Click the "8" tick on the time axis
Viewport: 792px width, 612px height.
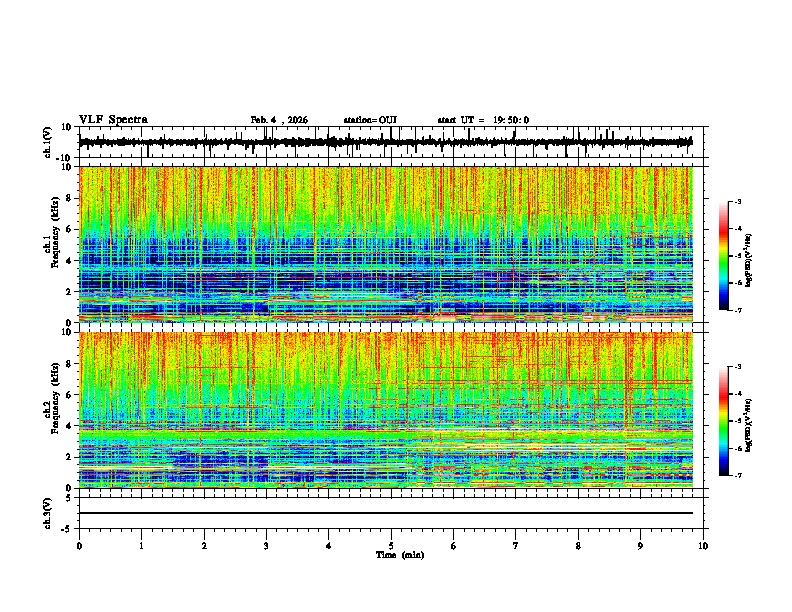coord(578,546)
